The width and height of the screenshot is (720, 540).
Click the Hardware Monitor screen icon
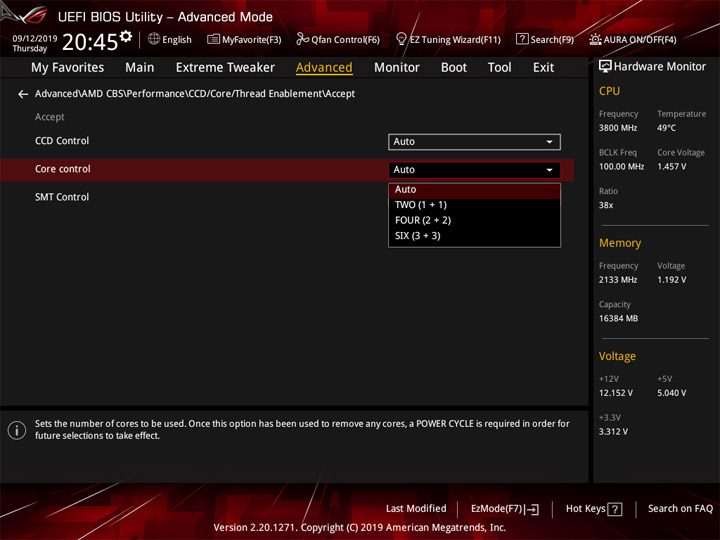605,67
